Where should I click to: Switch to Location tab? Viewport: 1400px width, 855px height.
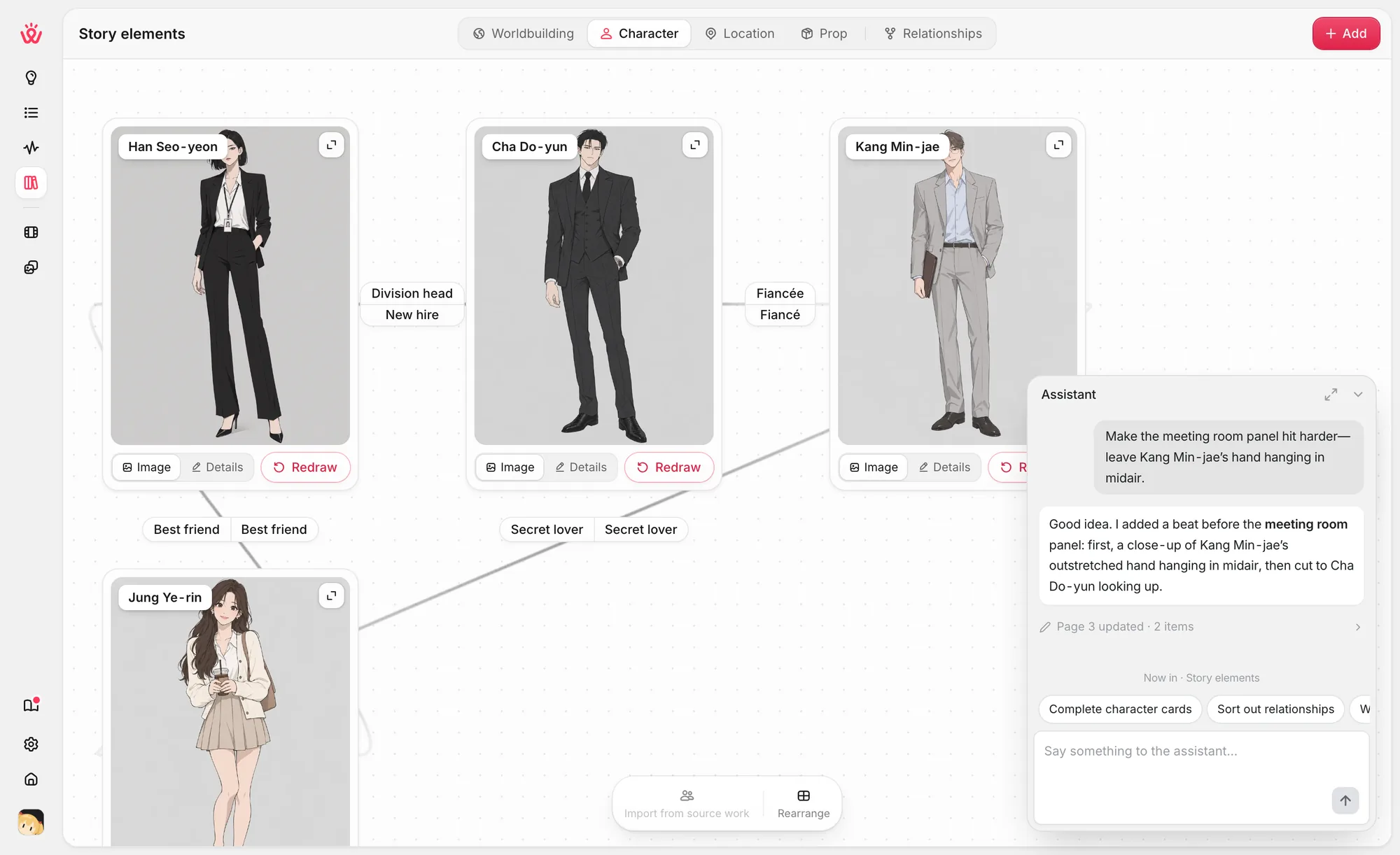point(740,34)
